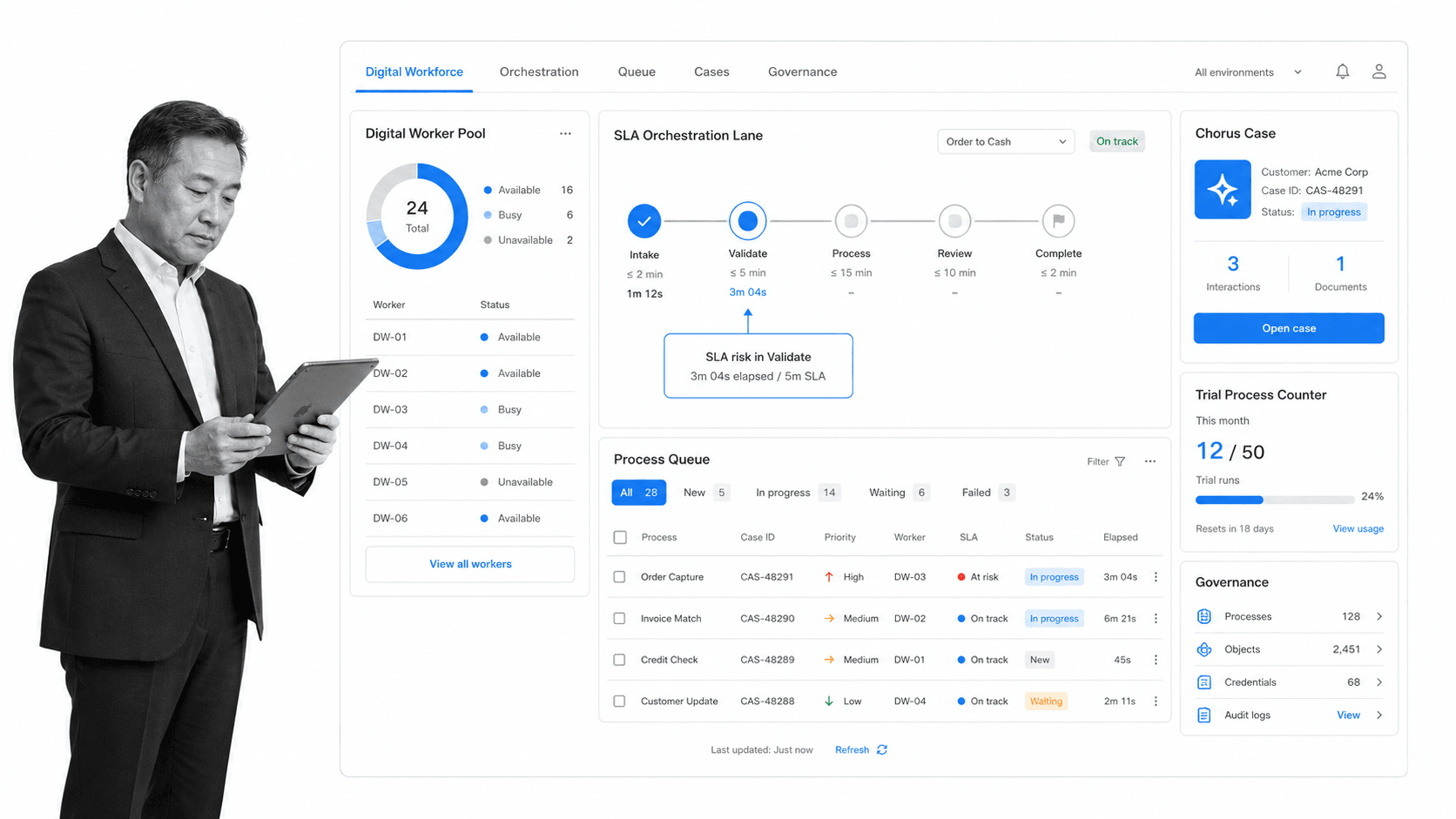
Task: Click the Governance Credentials icon
Action: (1204, 682)
